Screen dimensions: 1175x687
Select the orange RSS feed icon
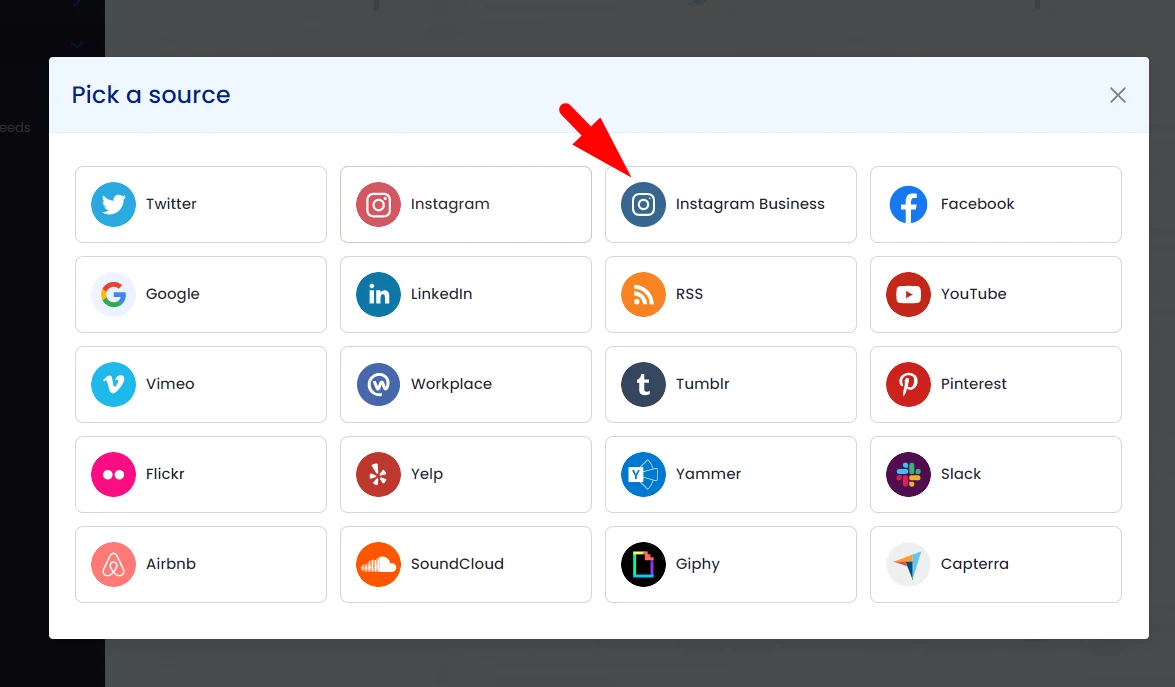[643, 294]
